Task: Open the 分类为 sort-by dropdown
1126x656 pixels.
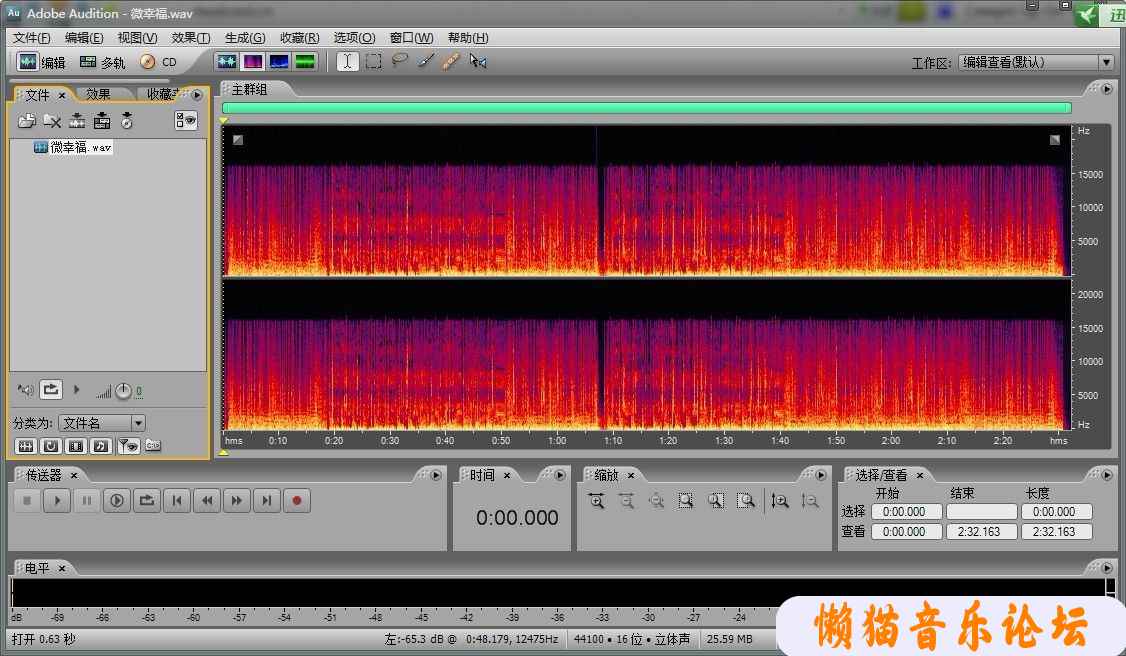Action: (102, 423)
